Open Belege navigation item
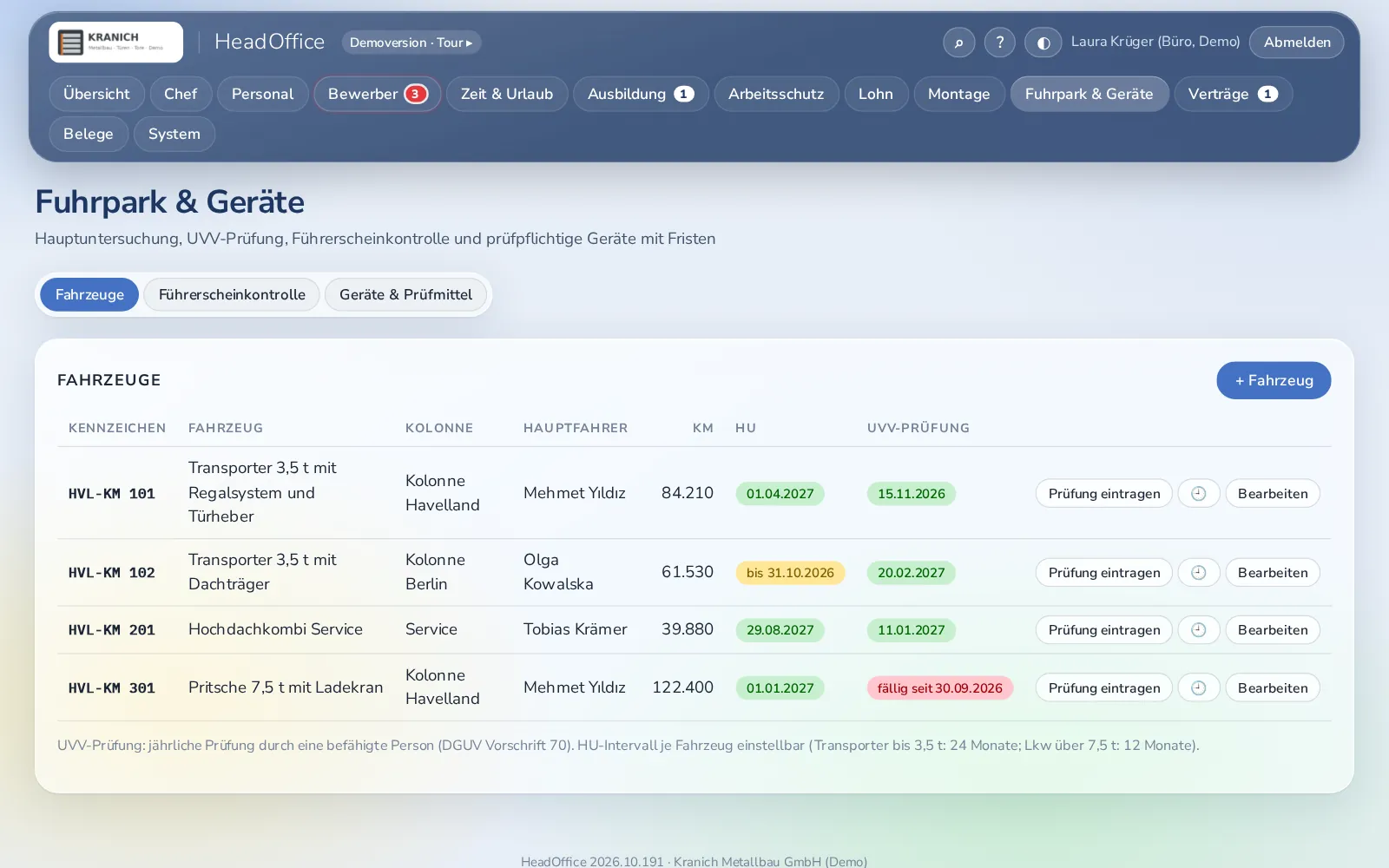The height and width of the screenshot is (868, 1389). (x=89, y=134)
